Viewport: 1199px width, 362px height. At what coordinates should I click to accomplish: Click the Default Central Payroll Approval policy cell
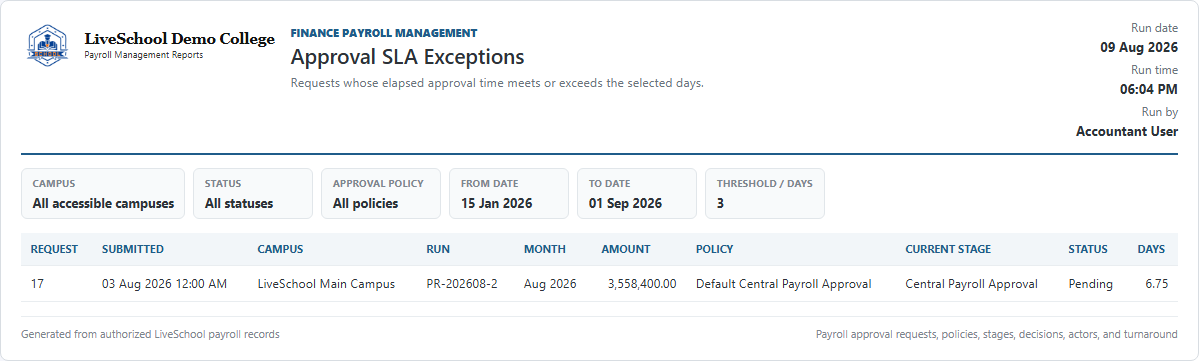784,284
